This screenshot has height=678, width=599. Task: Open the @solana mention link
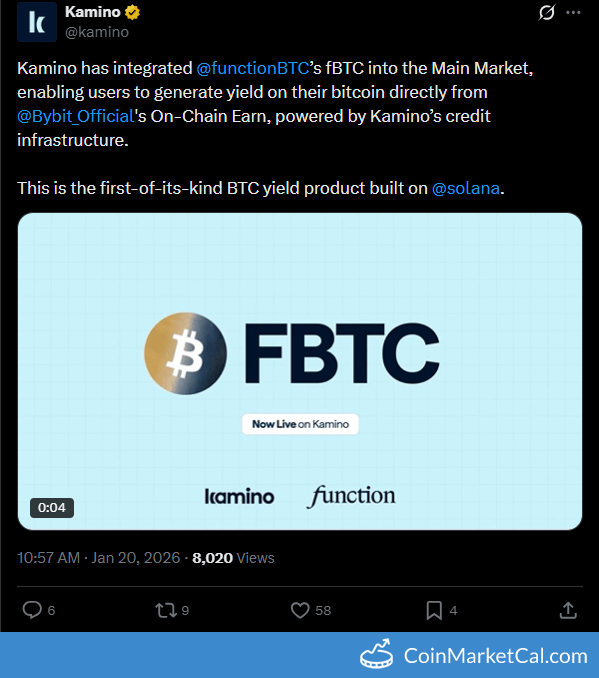(466, 189)
